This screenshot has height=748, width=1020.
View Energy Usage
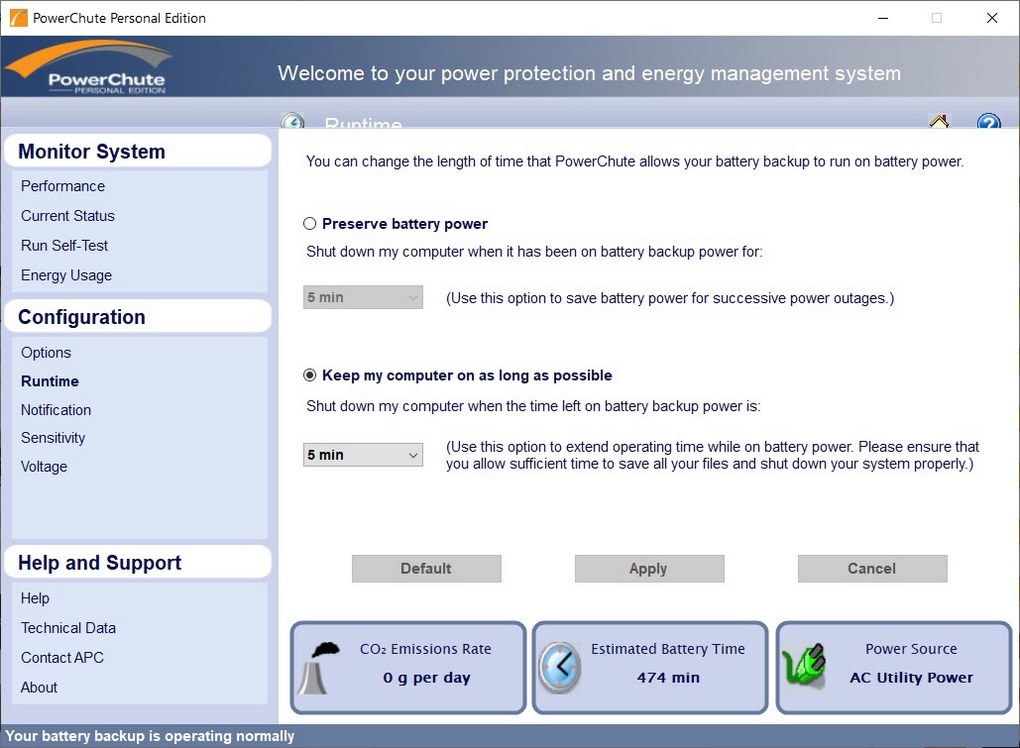(66, 276)
